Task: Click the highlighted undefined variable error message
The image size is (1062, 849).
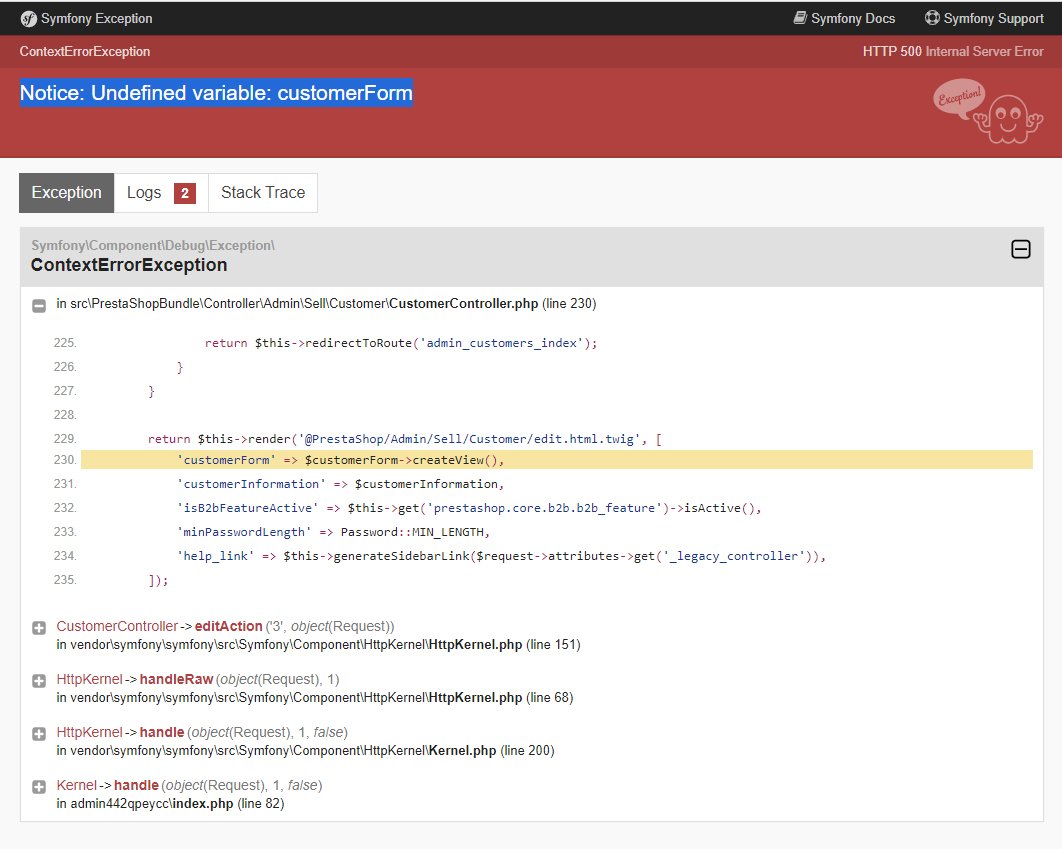Action: 216,93
